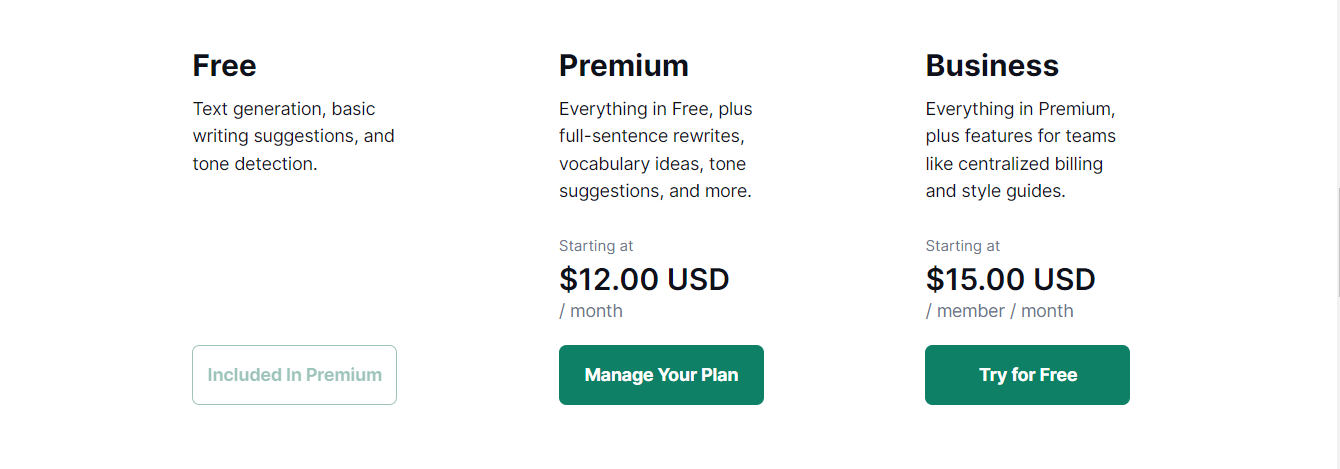
Task: Click the $15.00 USD price text
Action: [x=1010, y=279]
